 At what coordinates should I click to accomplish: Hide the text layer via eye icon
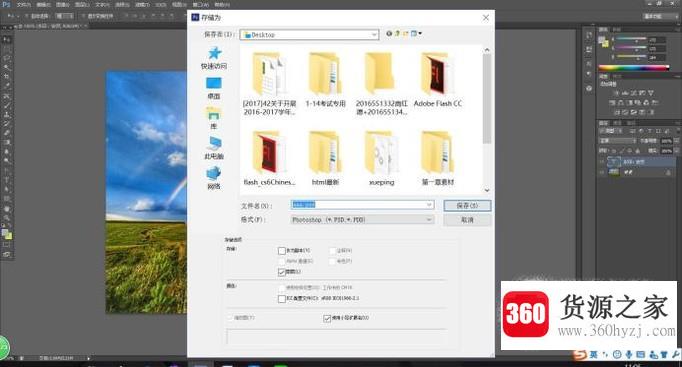[602, 161]
